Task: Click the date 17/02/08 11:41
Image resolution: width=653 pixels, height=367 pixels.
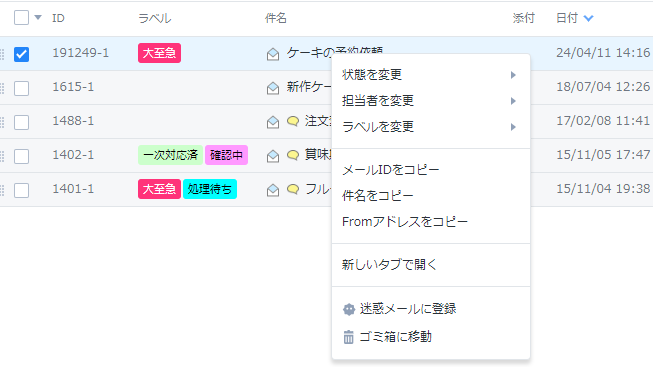Action: (603, 121)
